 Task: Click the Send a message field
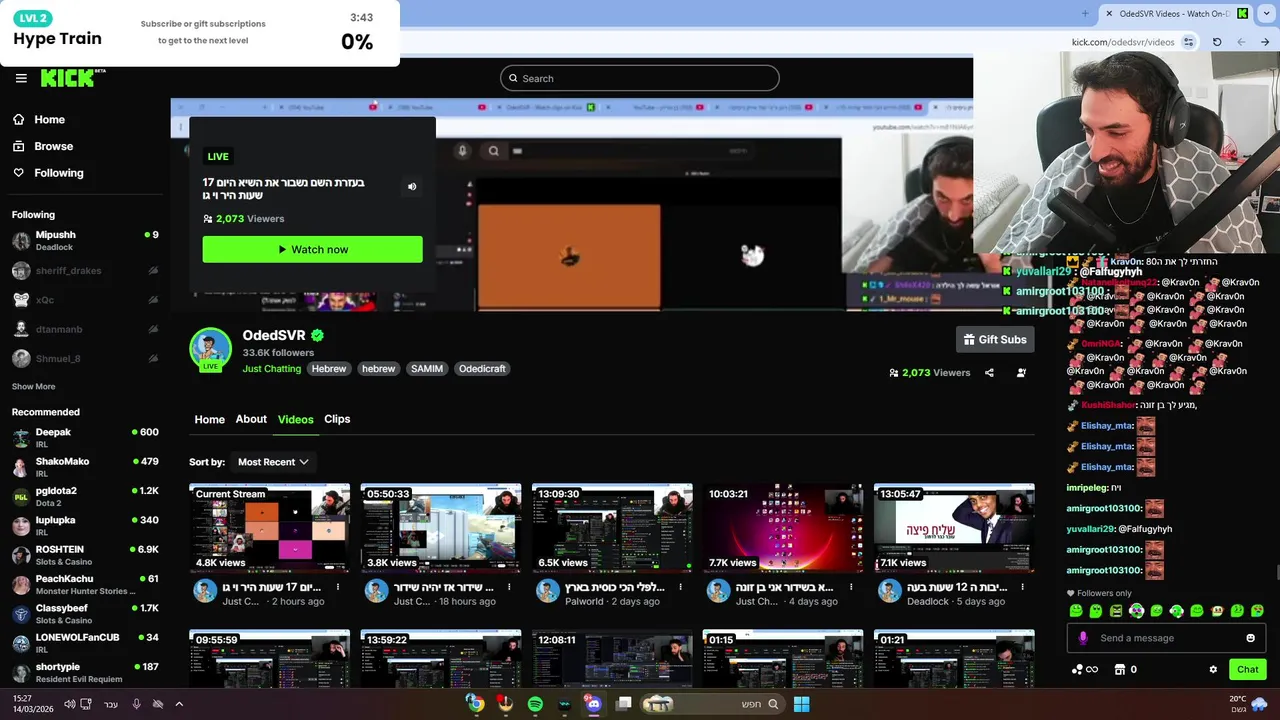(x=1166, y=638)
